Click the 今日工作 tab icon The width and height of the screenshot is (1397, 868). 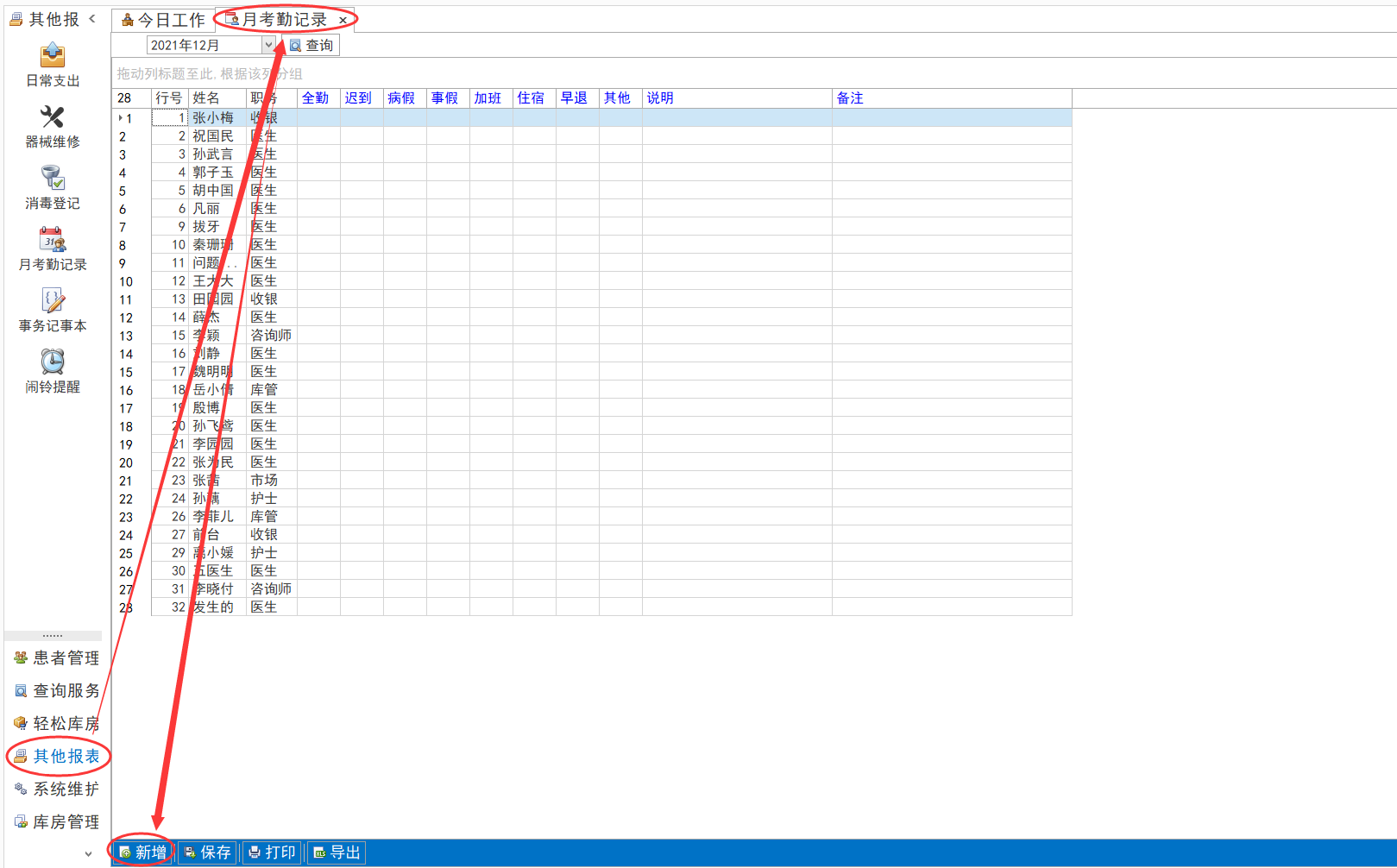click(x=128, y=20)
